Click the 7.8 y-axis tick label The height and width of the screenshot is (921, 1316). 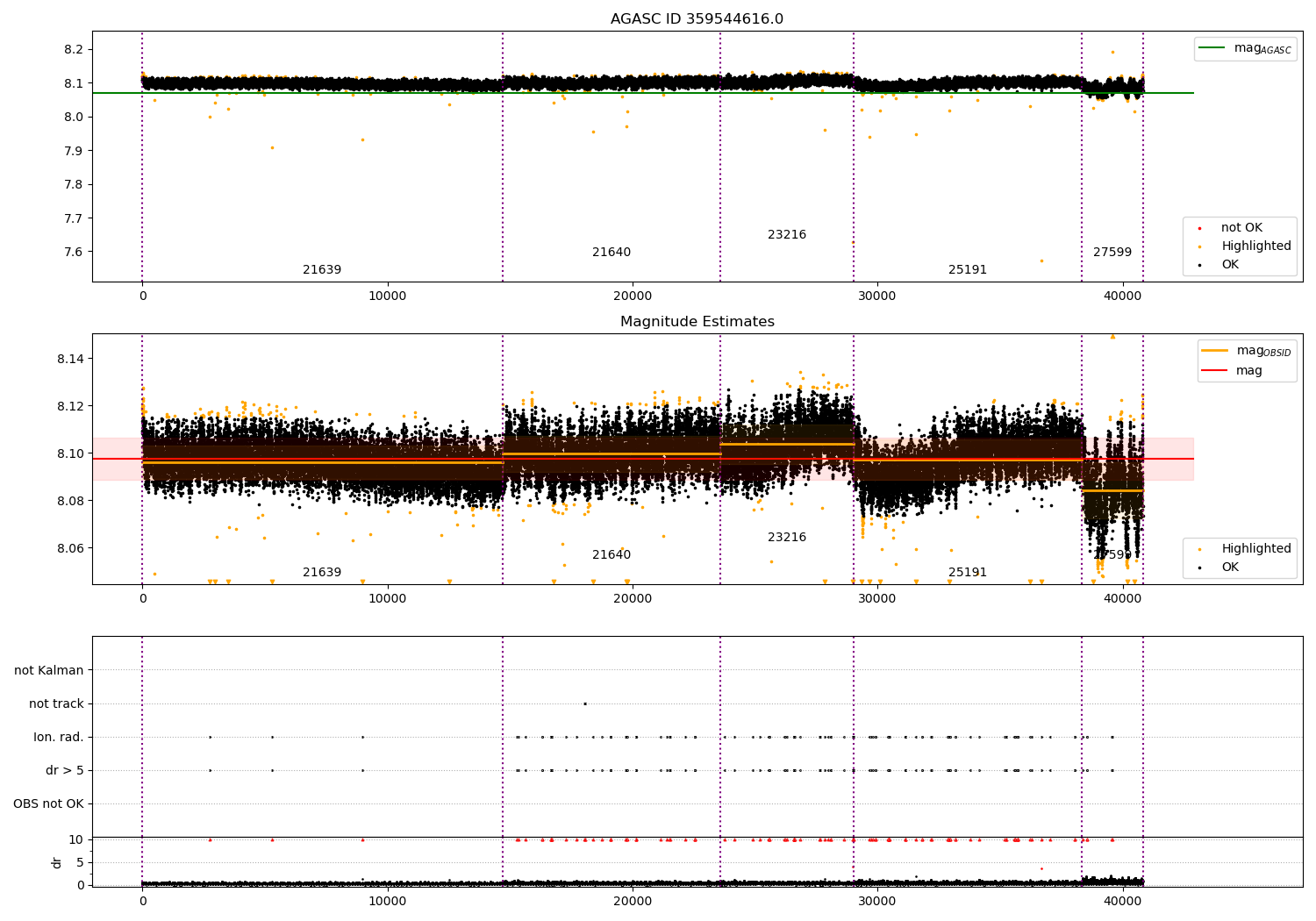click(x=74, y=185)
